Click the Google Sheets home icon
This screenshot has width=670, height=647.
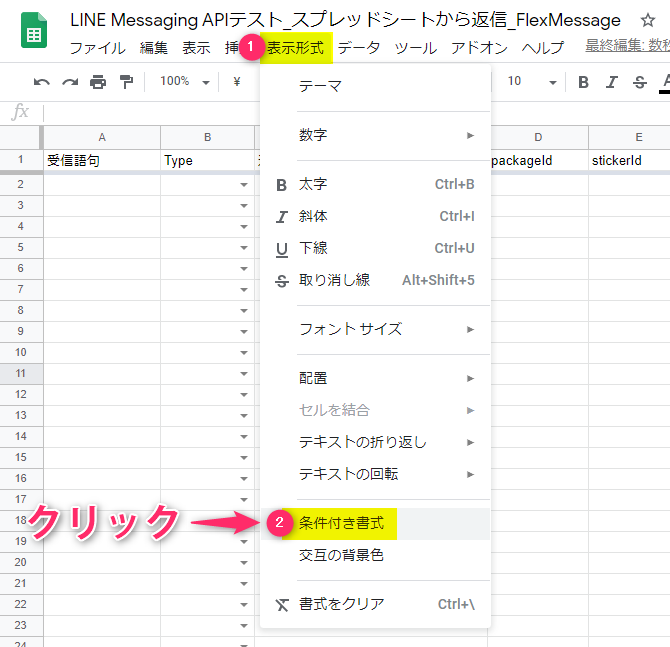tap(34, 30)
